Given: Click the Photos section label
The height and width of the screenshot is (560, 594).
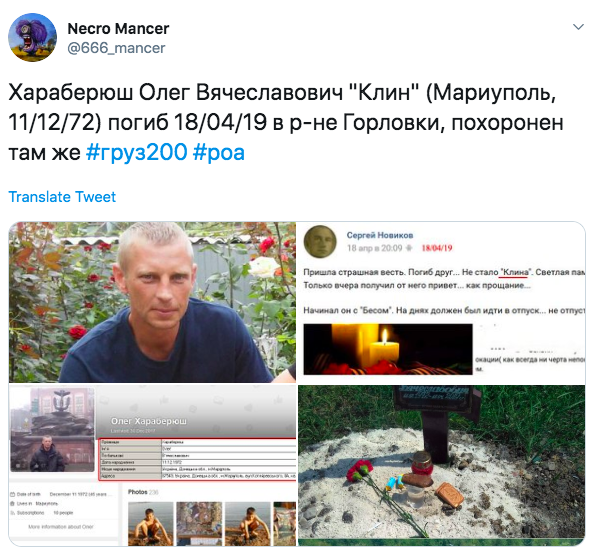Looking at the screenshot, I should point(138,492).
